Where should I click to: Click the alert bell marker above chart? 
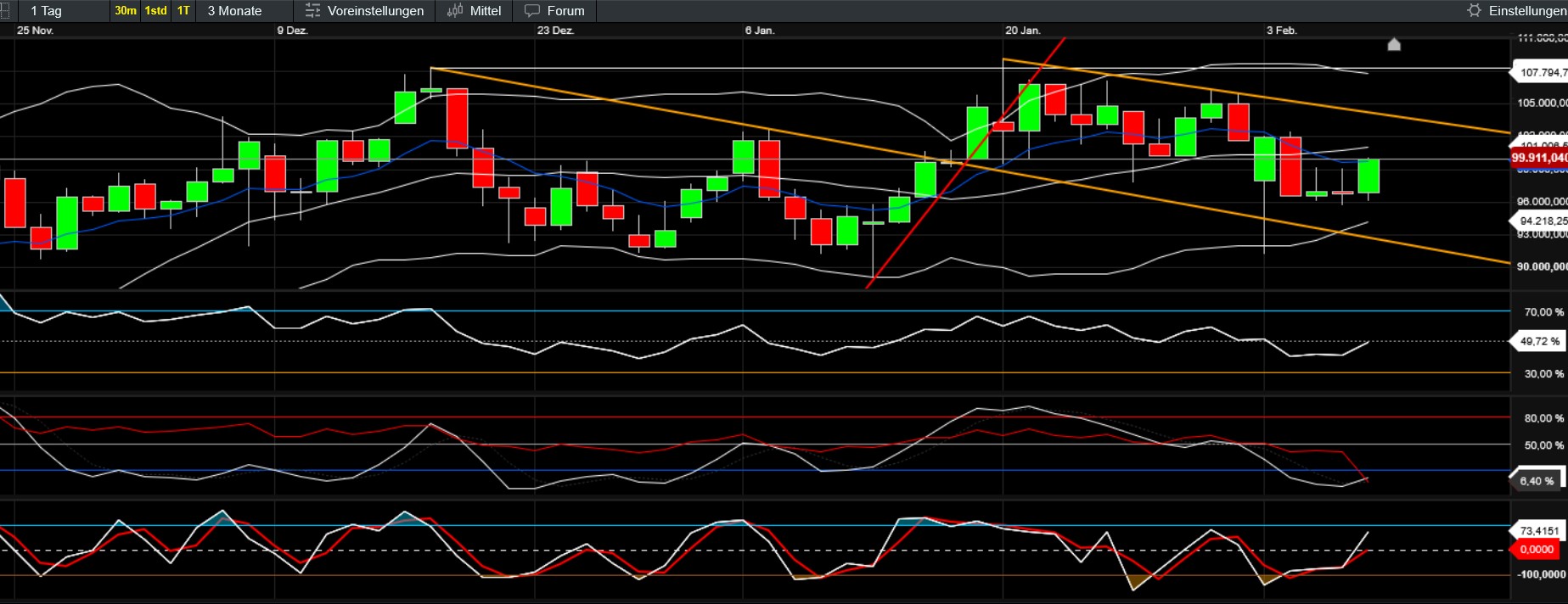1394,44
